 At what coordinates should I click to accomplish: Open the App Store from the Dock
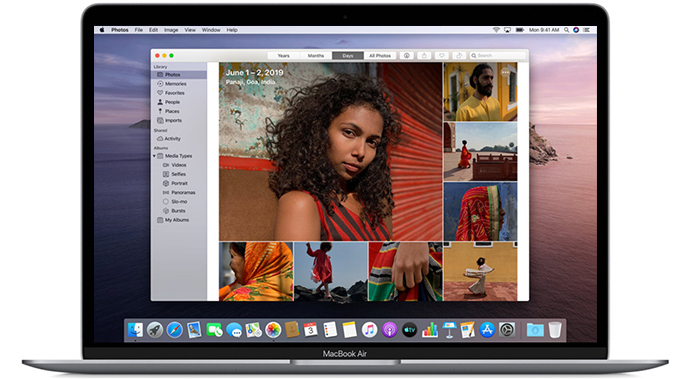487,330
